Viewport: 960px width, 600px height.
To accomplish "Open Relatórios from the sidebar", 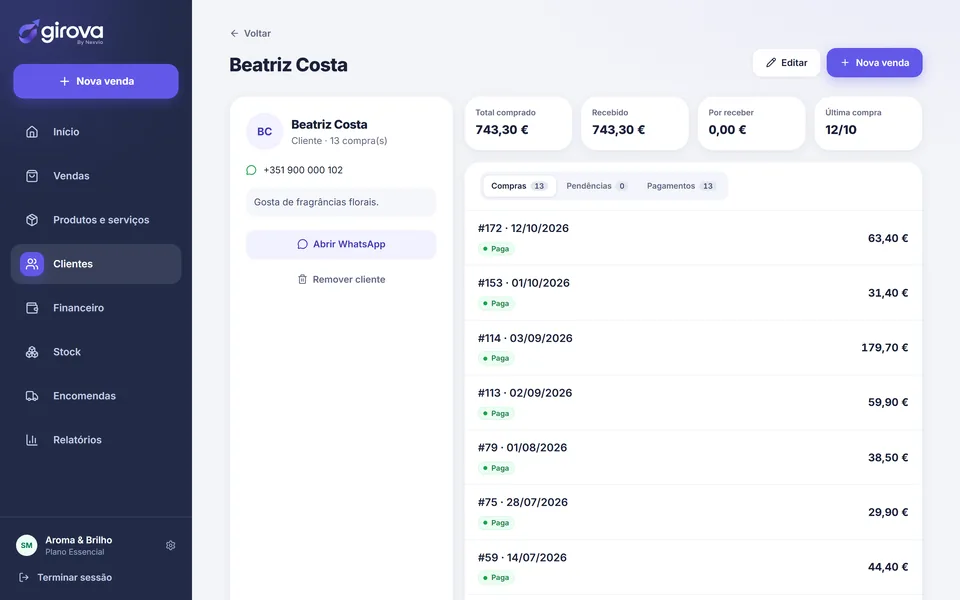I will 96,440.
